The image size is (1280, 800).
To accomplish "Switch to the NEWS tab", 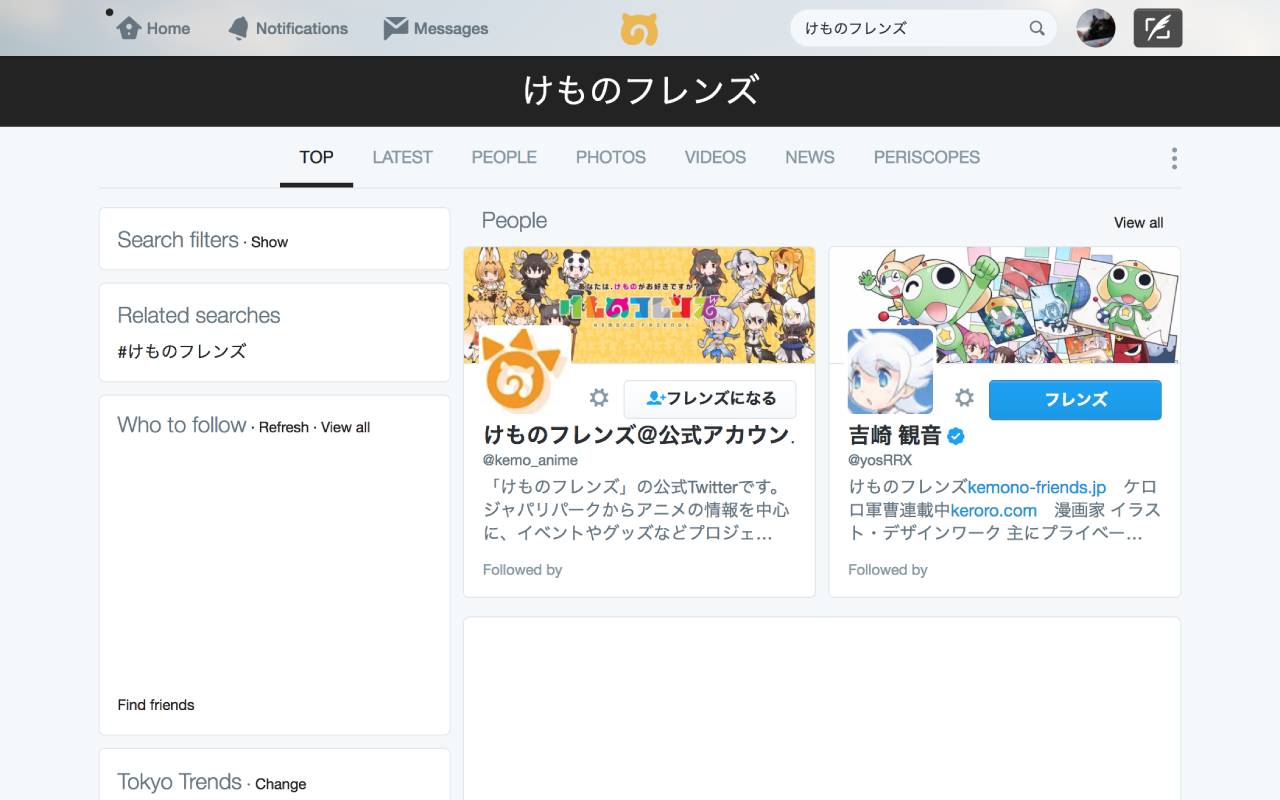I will click(x=810, y=157).
